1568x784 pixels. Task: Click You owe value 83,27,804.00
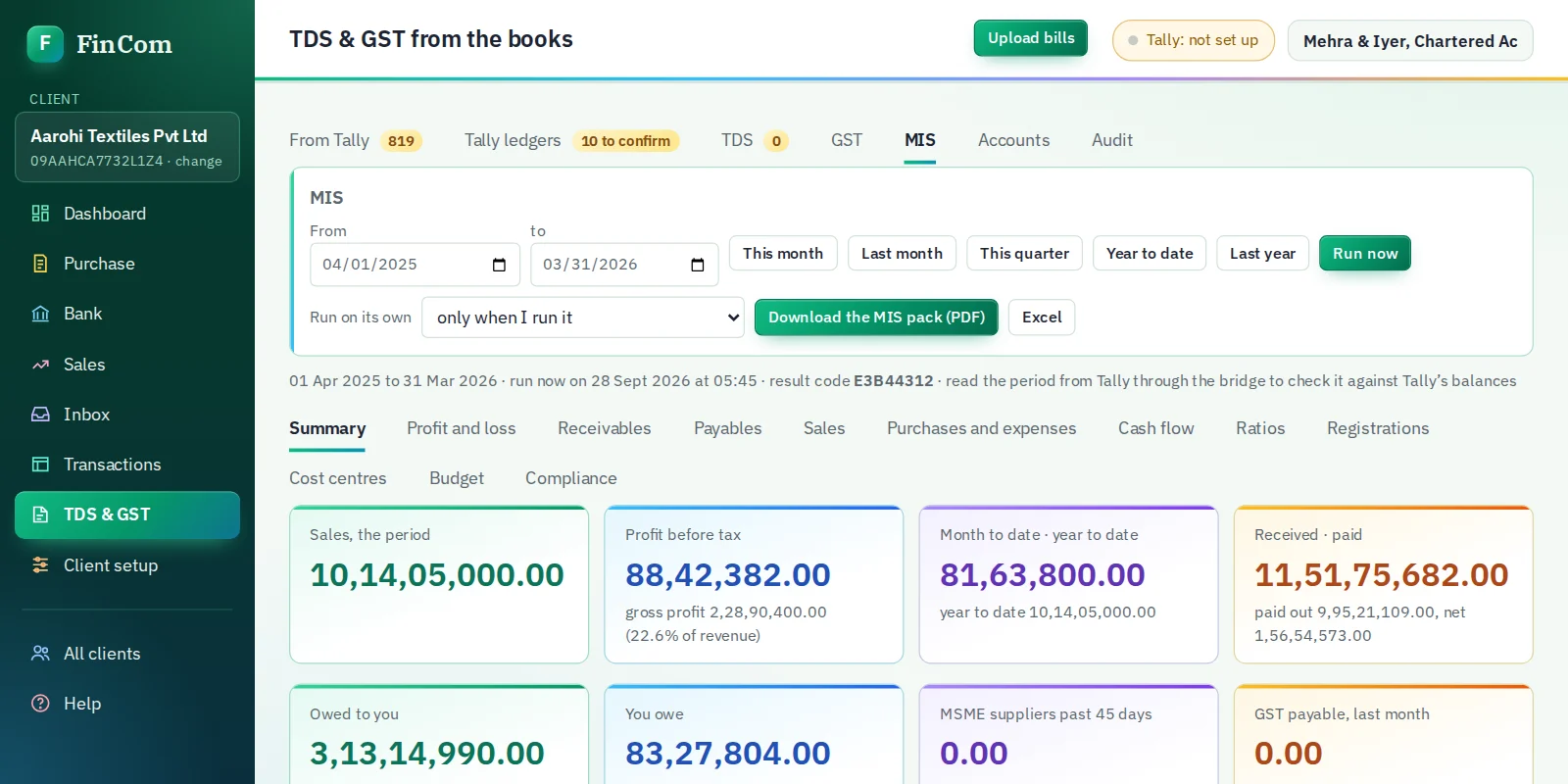(728, 754)
